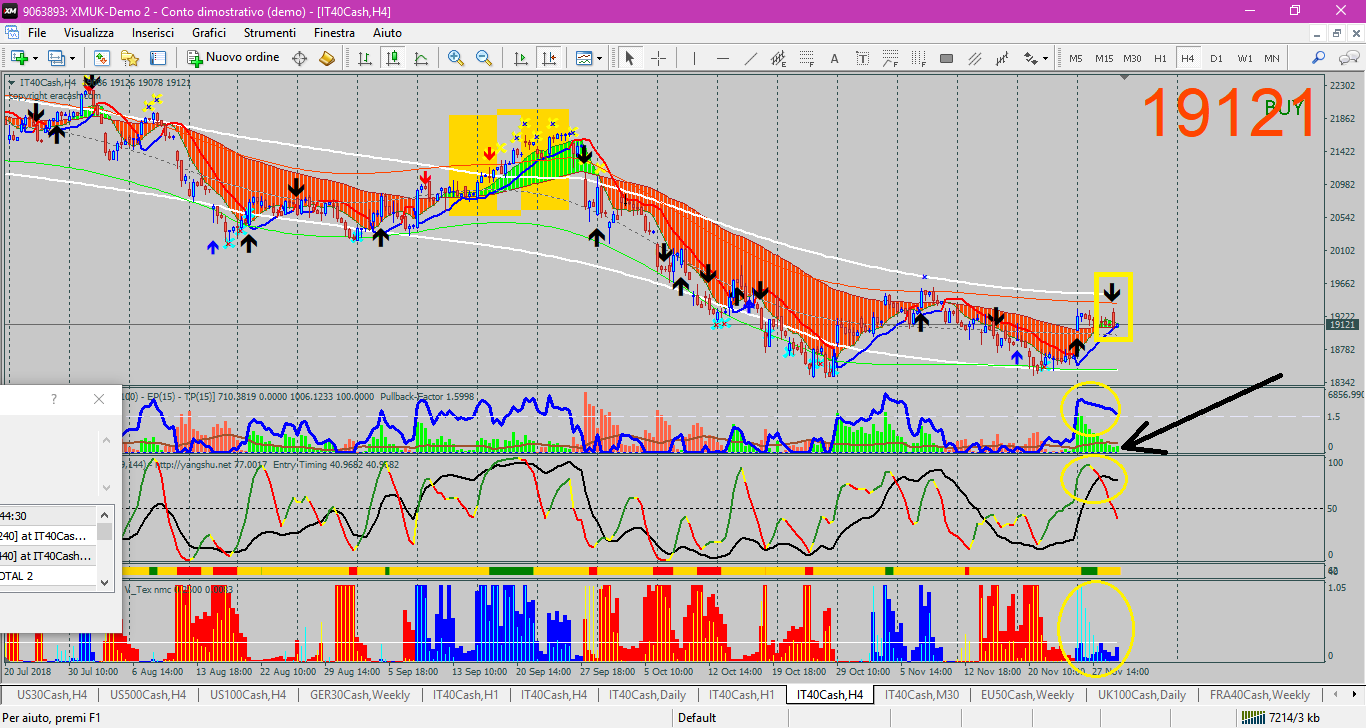Select the arrow cursor tool
This screenshot has height=728, width=1366.
point(630,58)
